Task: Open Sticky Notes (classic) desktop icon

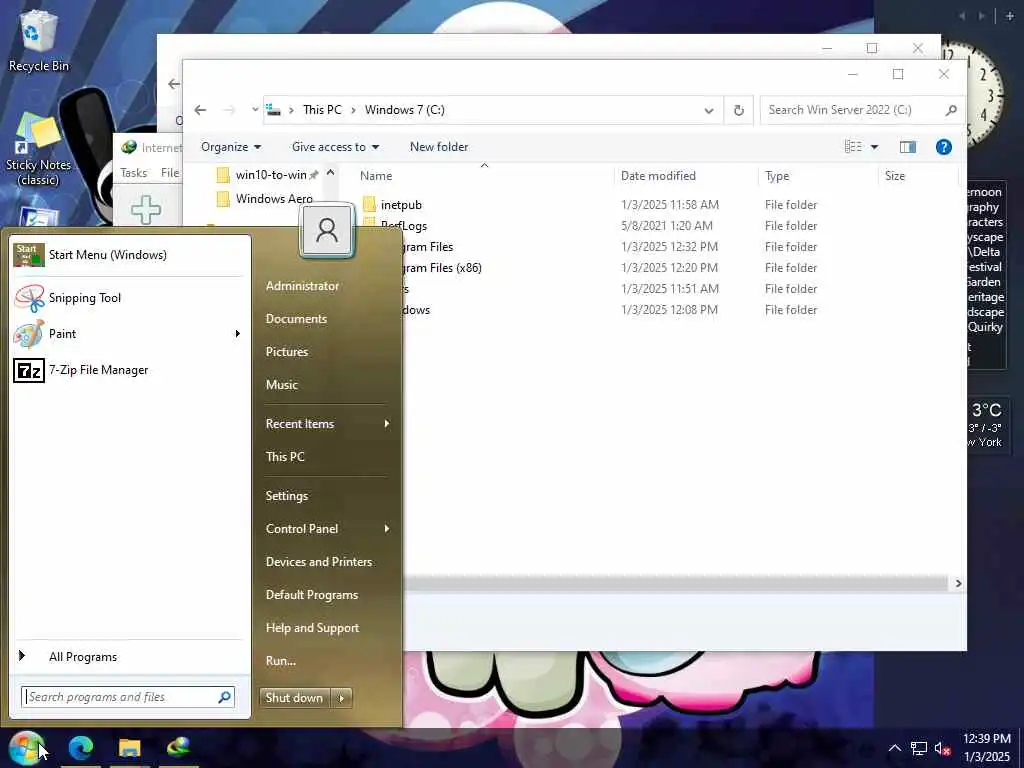Action: click(x=39, y=150)
